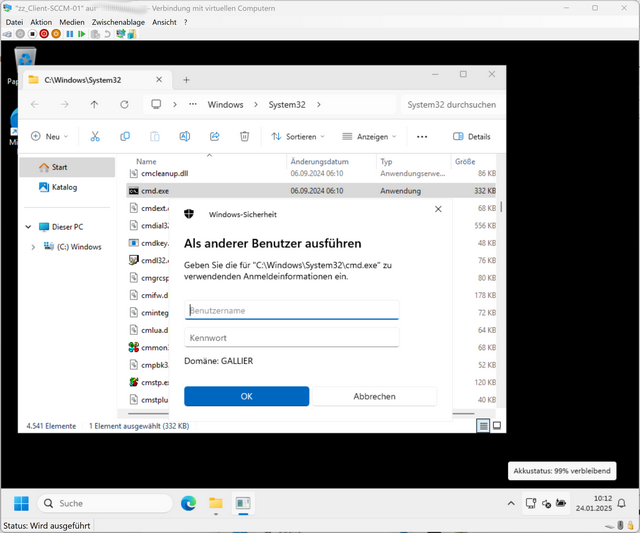Click the Paste icon in Explorer toolbar
The height and width of the screenshot is (533, 640).
tap(155, 137)
